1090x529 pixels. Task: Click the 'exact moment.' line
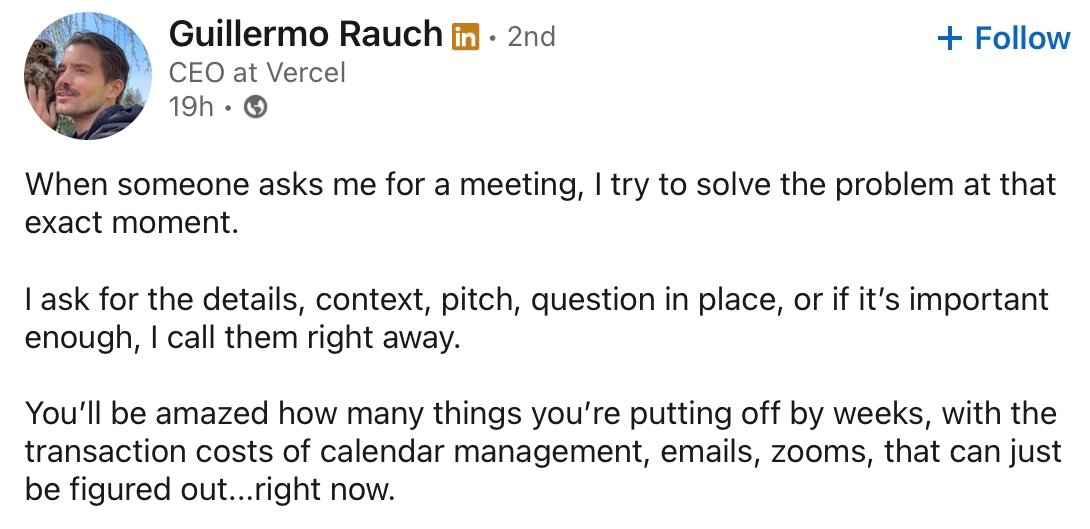click(x=131, y=223)
